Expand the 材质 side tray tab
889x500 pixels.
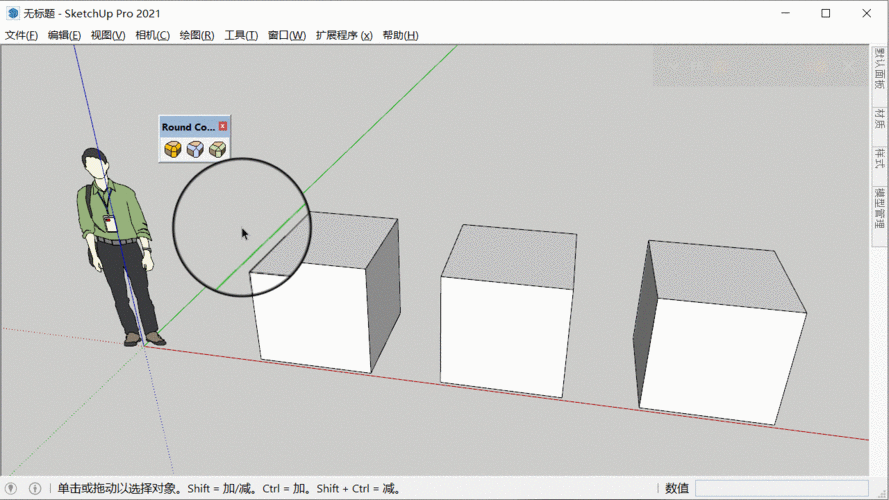879,118
